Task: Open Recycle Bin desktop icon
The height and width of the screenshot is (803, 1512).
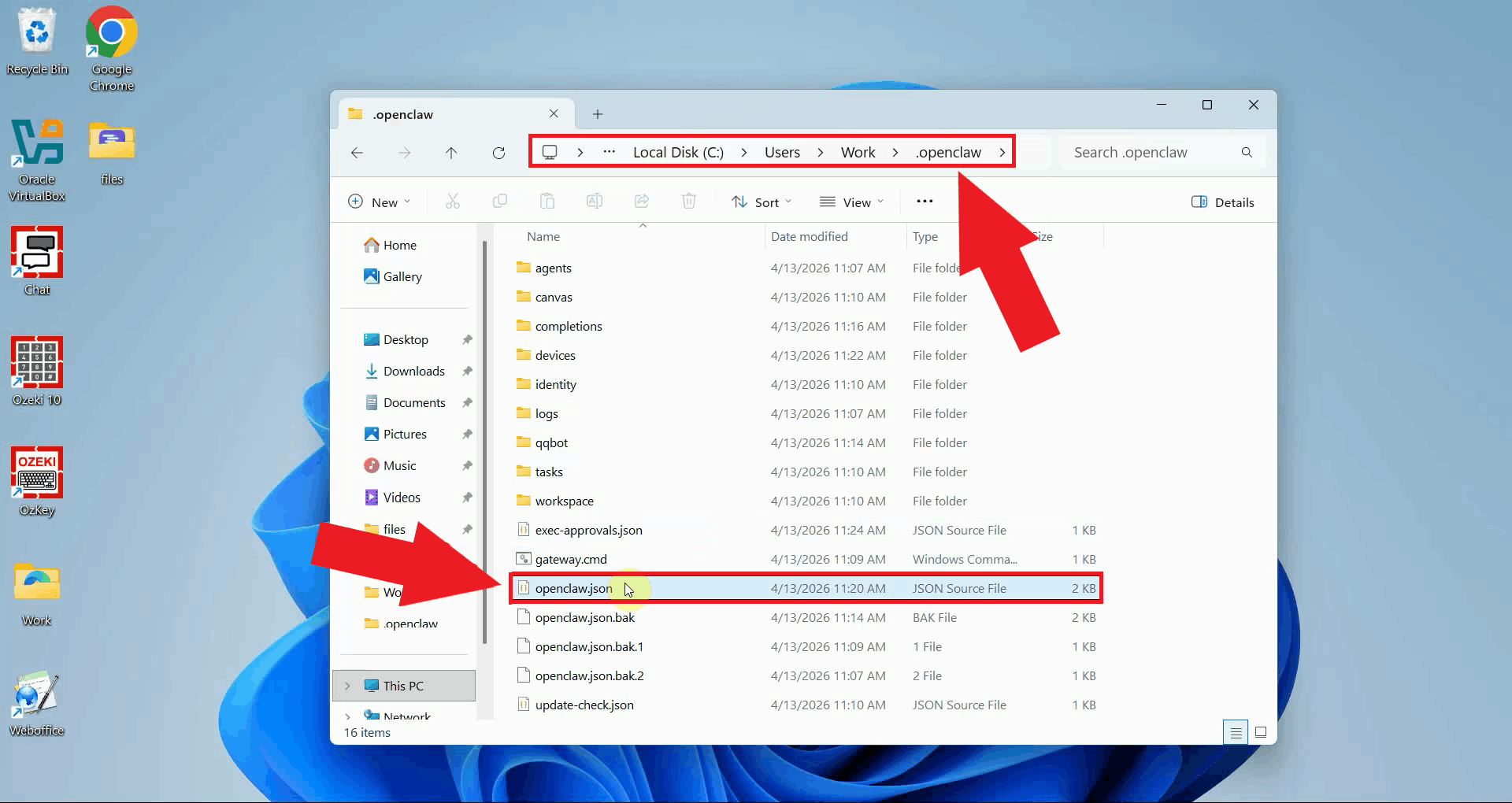Action: (x=37, y=42)
